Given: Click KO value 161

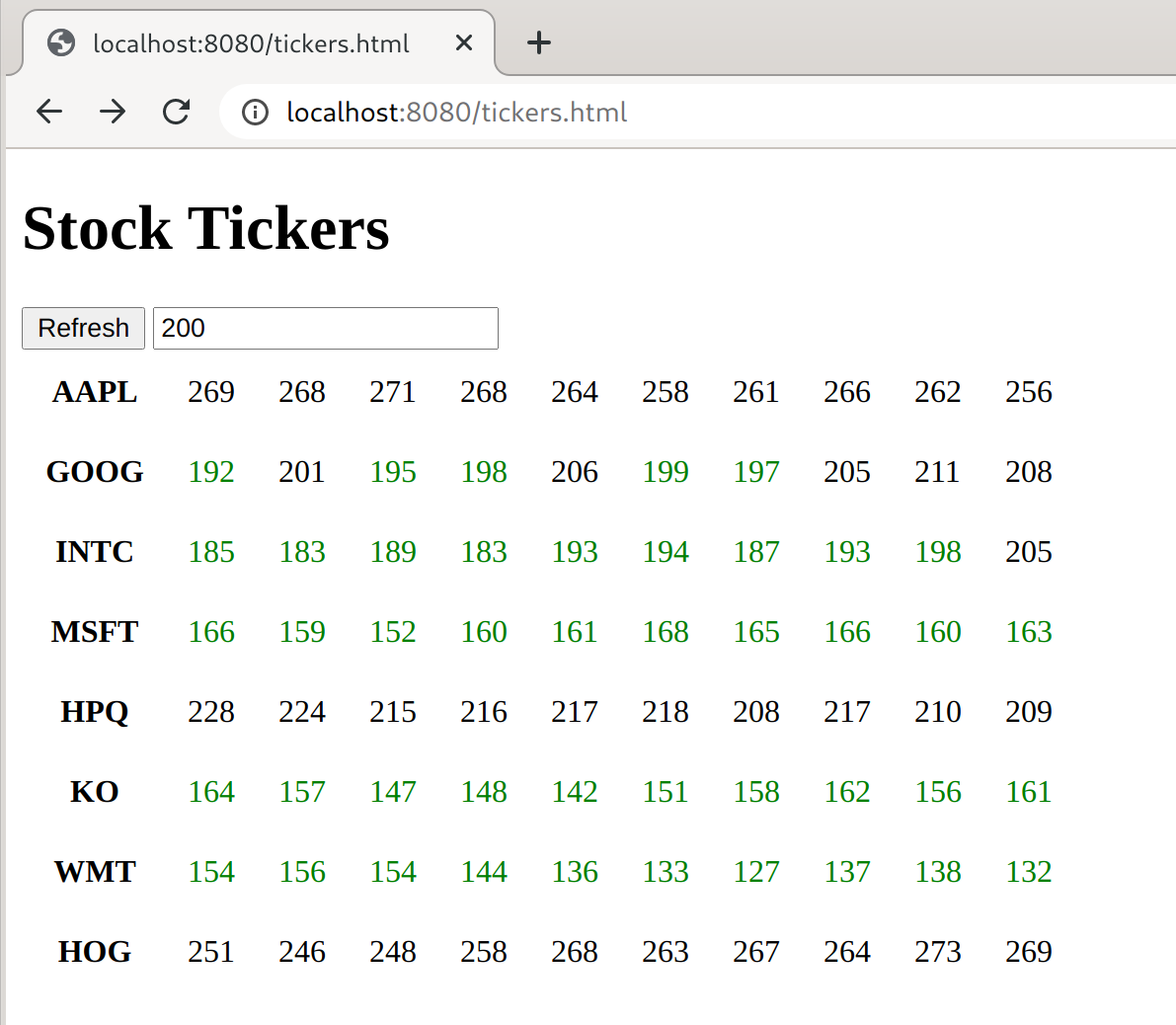Looking at the screenshot, I should pos(1029,792).
